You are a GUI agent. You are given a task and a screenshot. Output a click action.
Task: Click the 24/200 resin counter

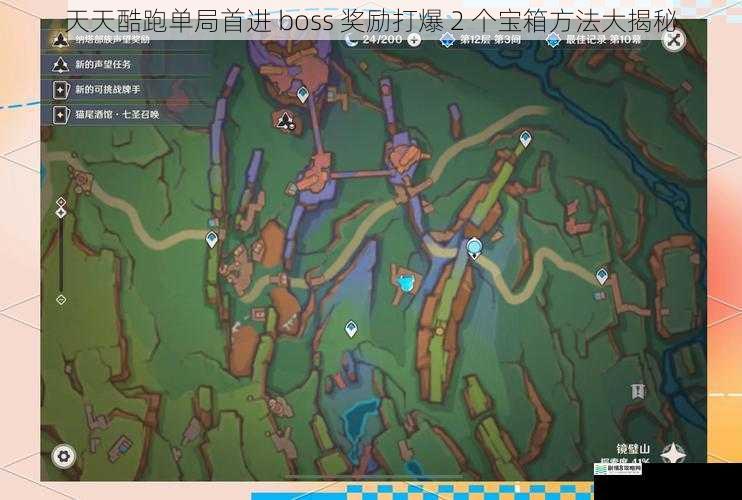pyautogui.click(x=382, y=40)
